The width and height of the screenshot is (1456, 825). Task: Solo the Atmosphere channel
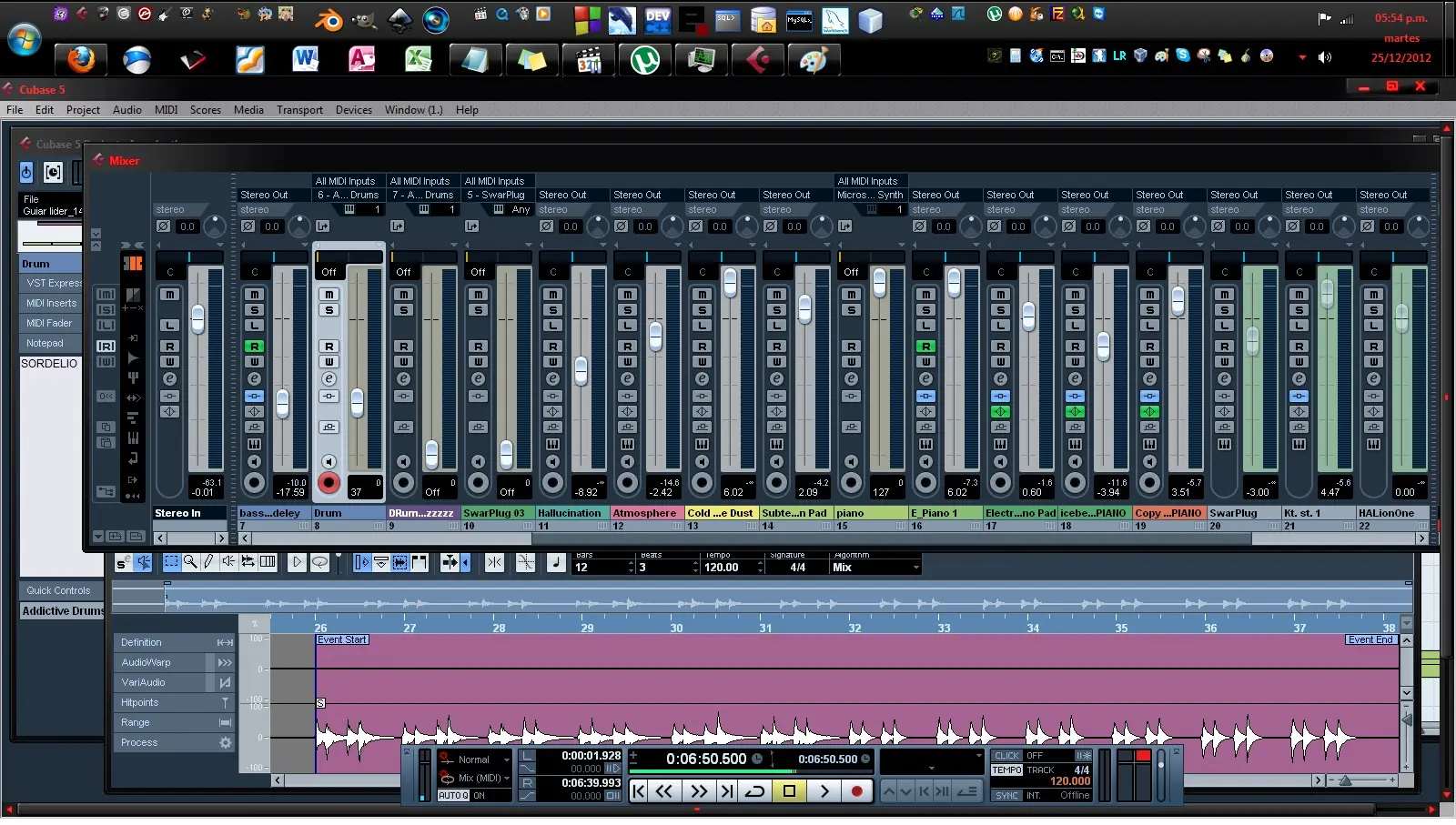point(627,310)
